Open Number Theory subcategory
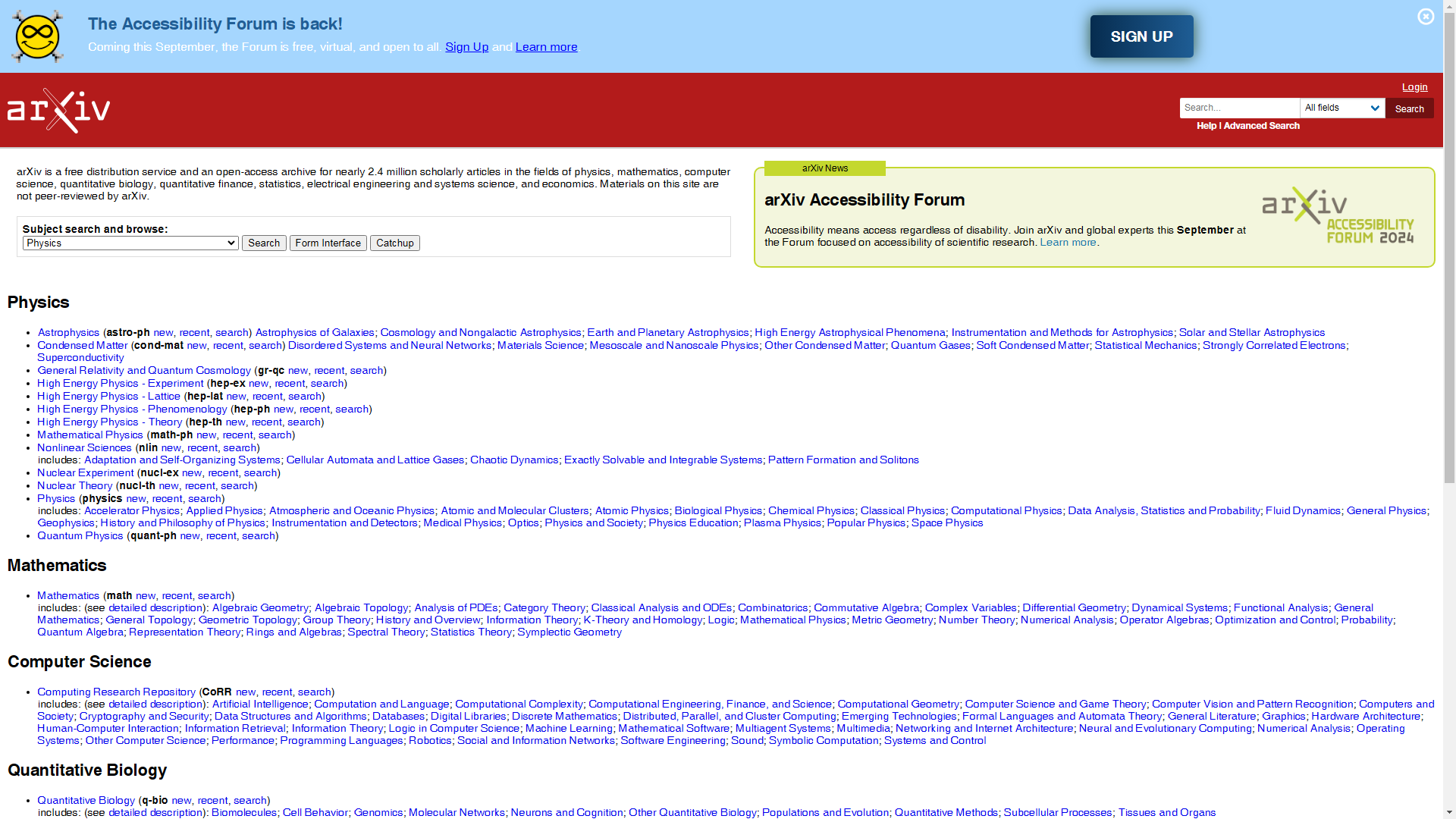 point(977,620)
